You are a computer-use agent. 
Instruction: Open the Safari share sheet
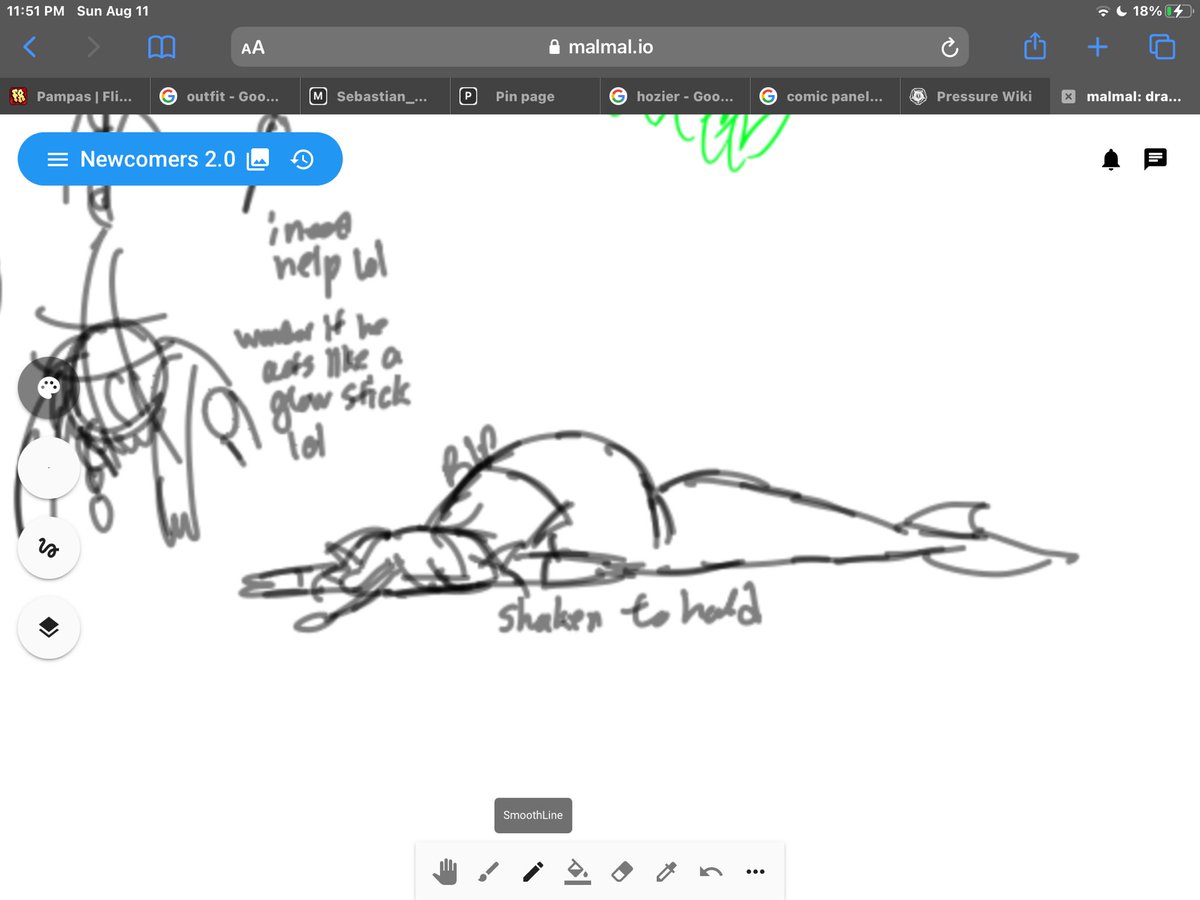click(x=1035, y=46)
